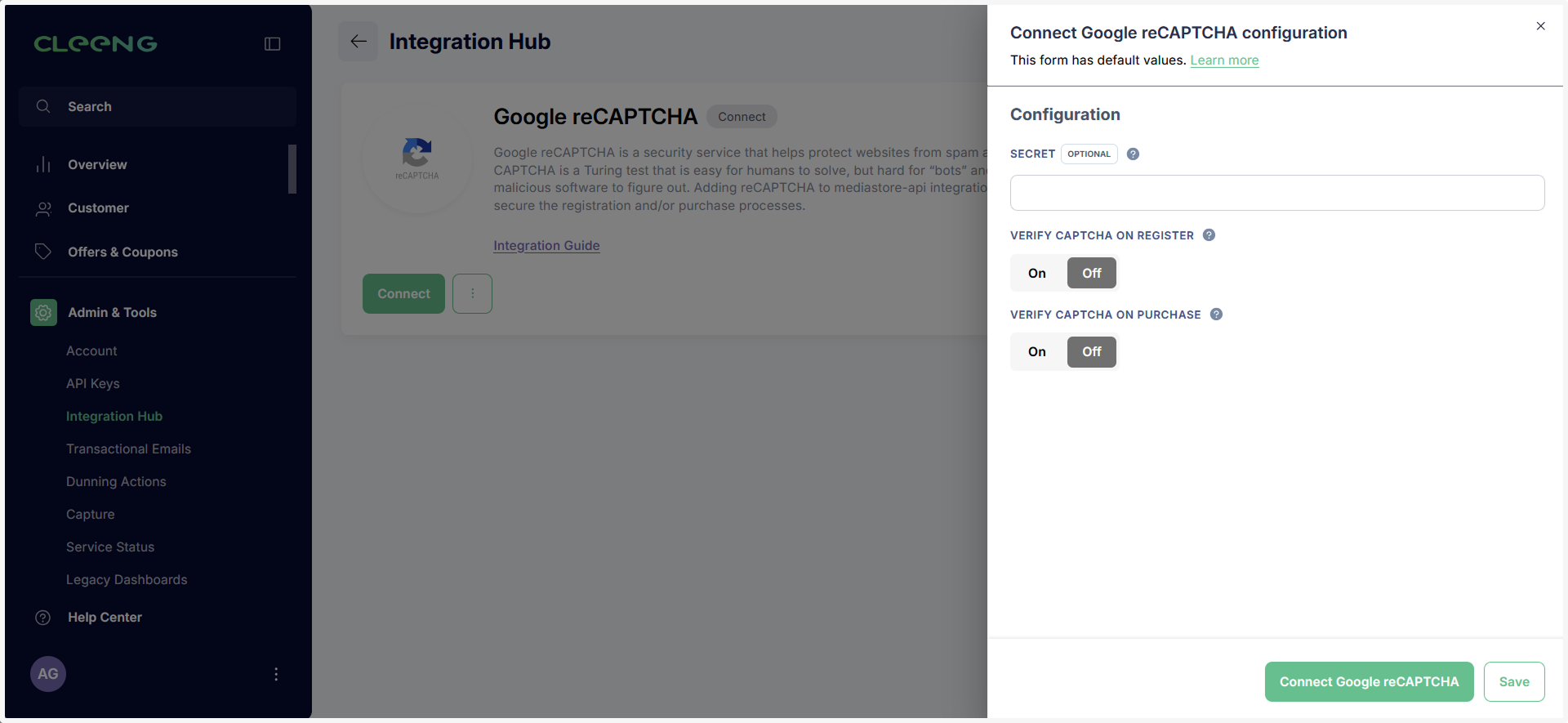
Task: Click the Save button
Action: click(1514, 681)
